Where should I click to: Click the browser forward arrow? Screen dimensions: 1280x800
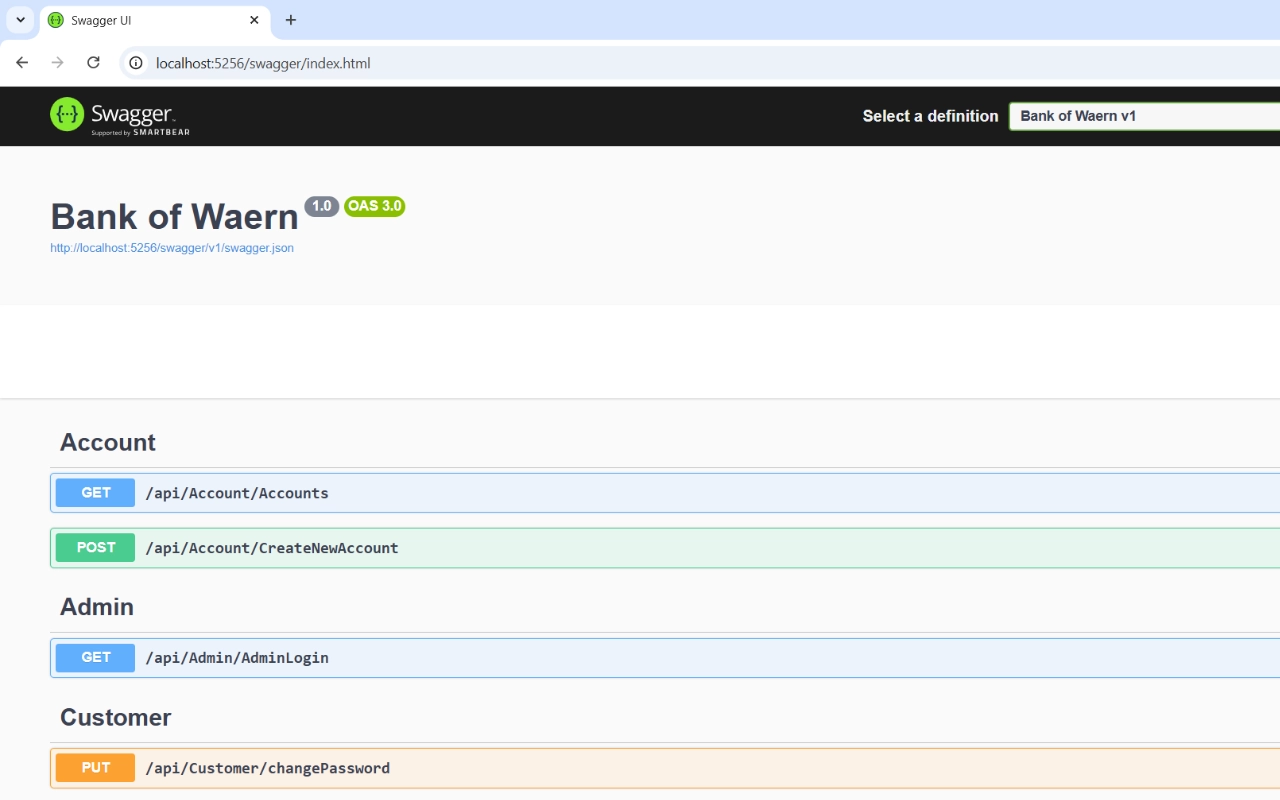pyautogui.click(x=58, y=63)
